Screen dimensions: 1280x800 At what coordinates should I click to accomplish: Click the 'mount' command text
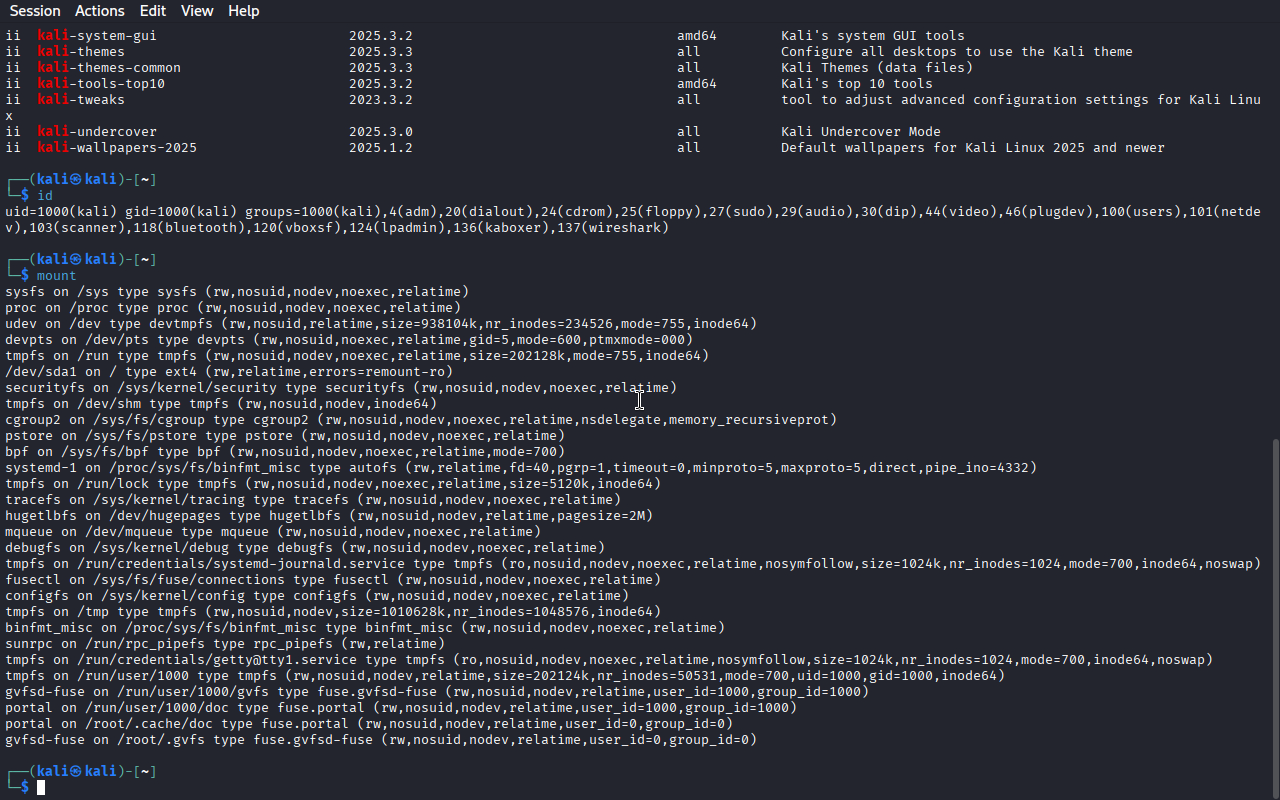tap(56, 276)
